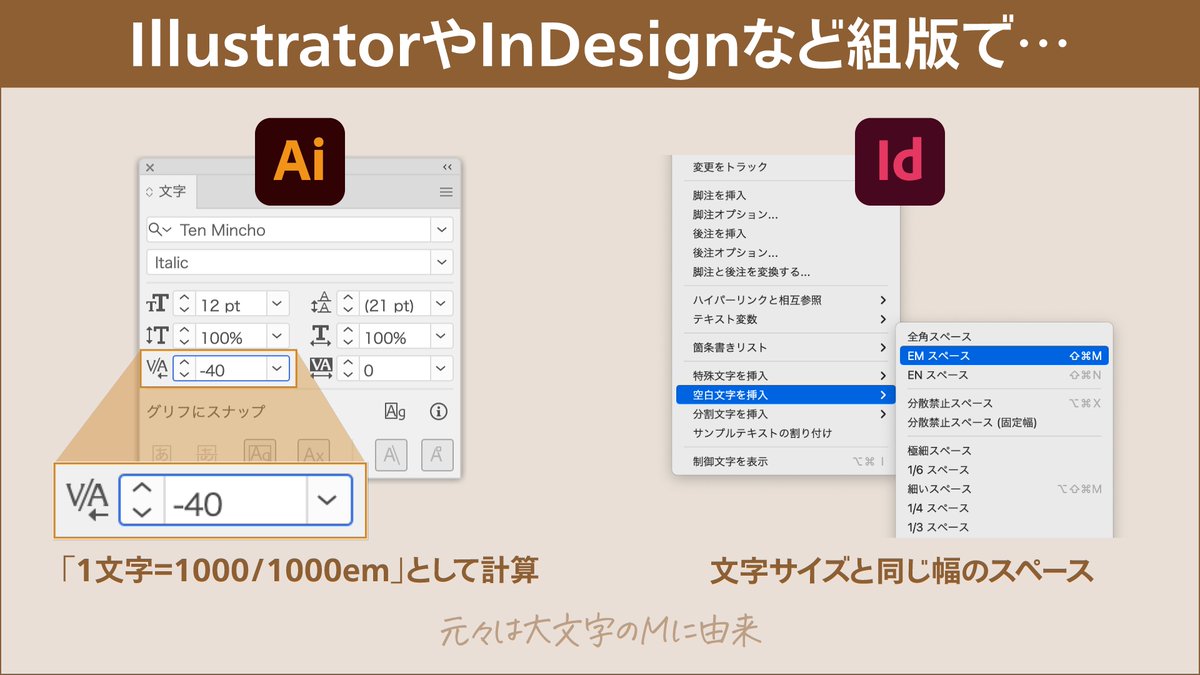
Task: Click the enlarged -40 kerning value in callout
Action: pos(235,501)
